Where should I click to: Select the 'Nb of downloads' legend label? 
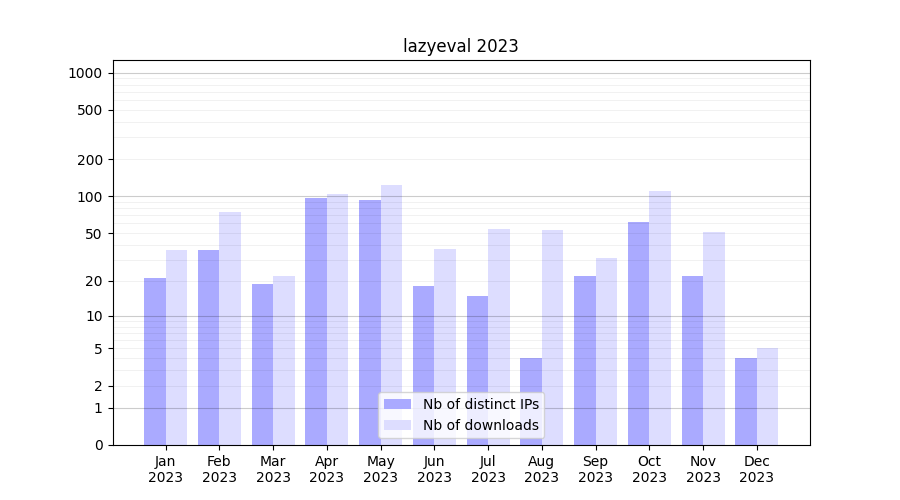[x=480, y=425]
